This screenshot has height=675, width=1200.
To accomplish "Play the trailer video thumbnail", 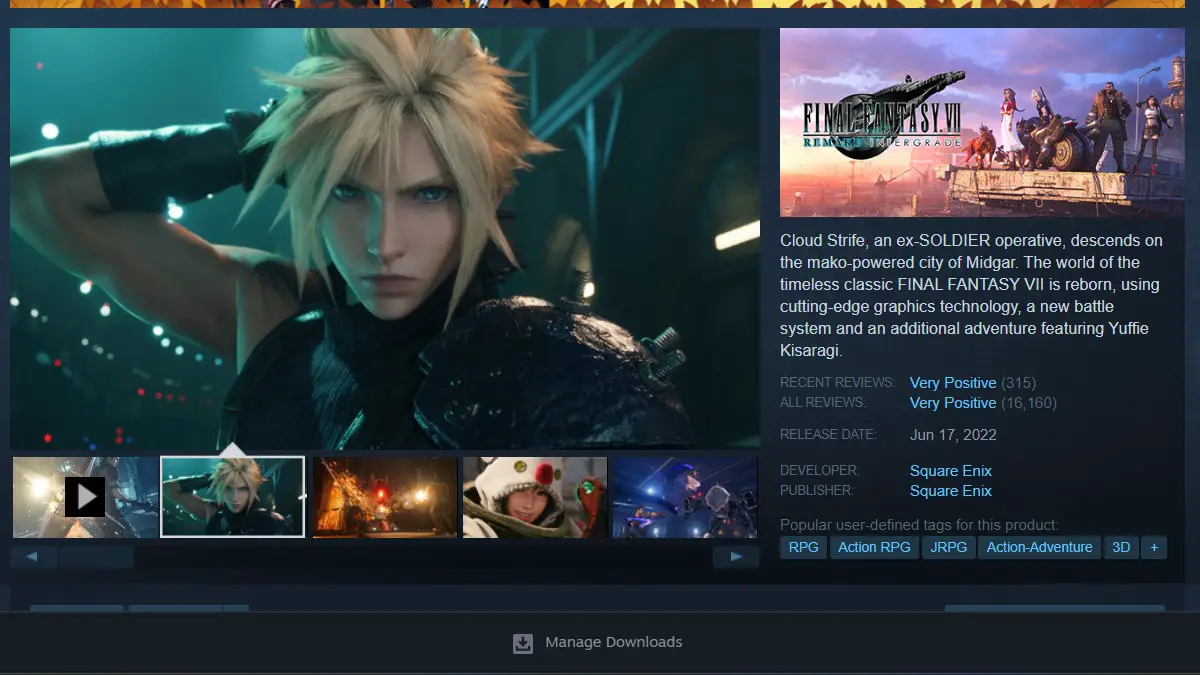I will (x=85, y=497).
